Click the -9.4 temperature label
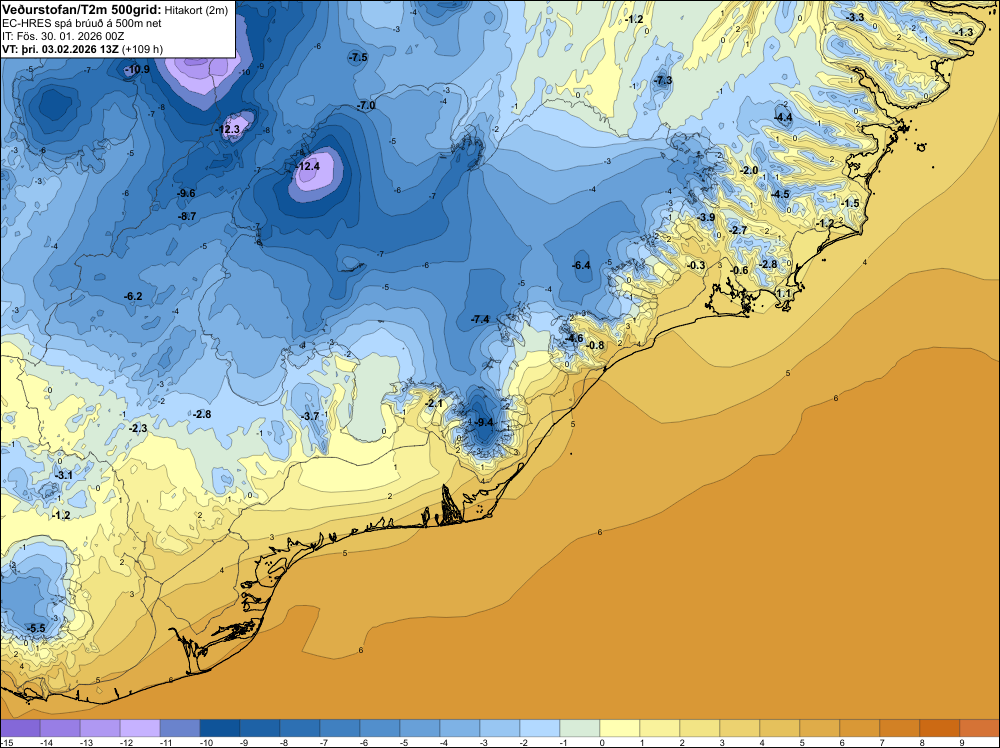1000x748 pixels. (x=484, y=422)
